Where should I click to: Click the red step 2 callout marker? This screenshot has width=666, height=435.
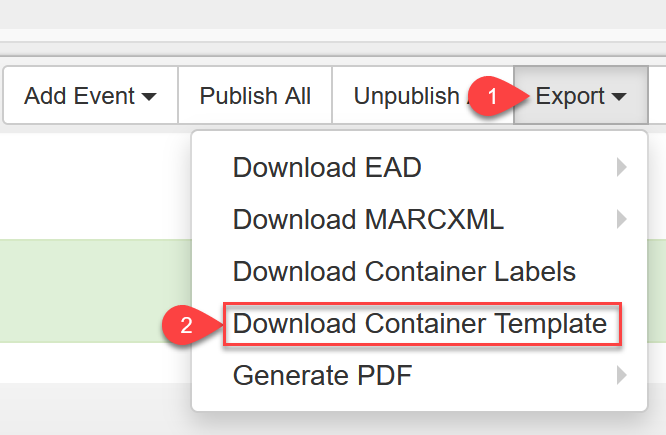tap(184, 325)
